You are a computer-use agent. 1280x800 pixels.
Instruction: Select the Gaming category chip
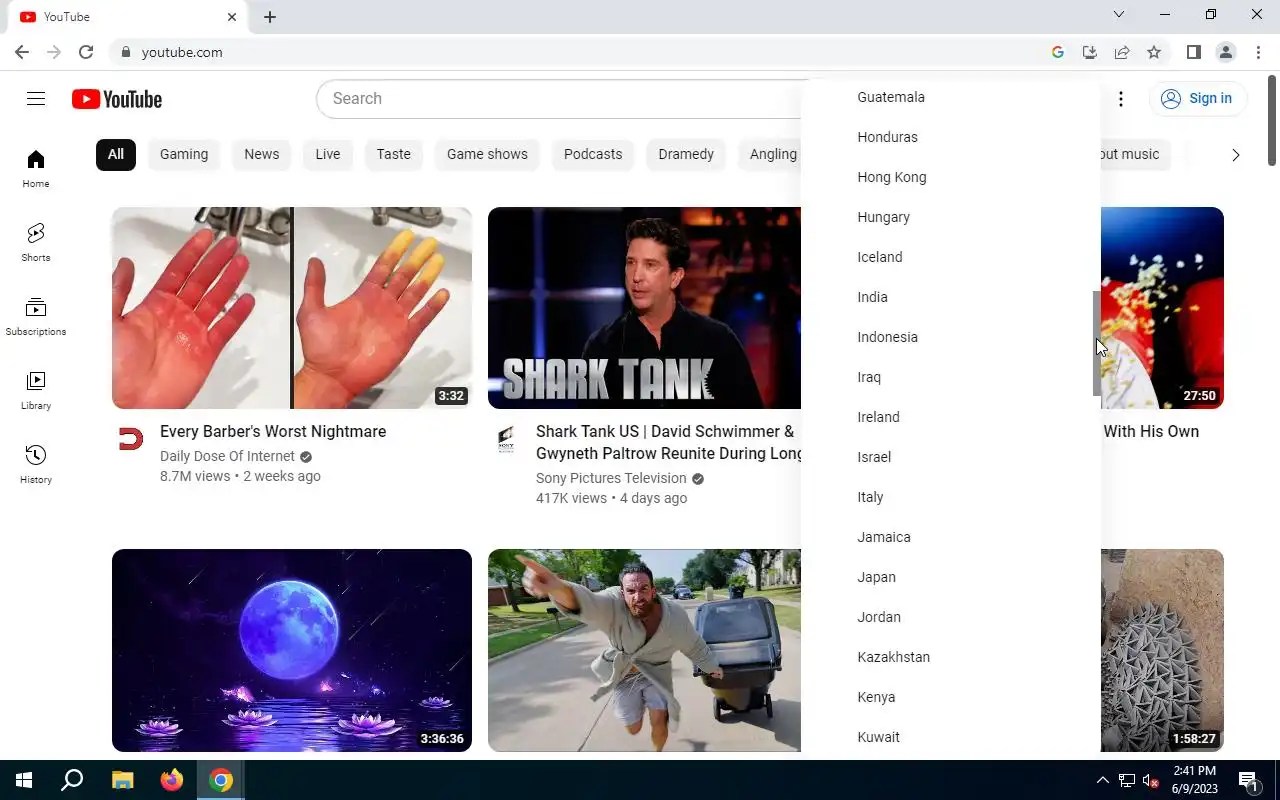pyautogui.click(x=184, y=154)
